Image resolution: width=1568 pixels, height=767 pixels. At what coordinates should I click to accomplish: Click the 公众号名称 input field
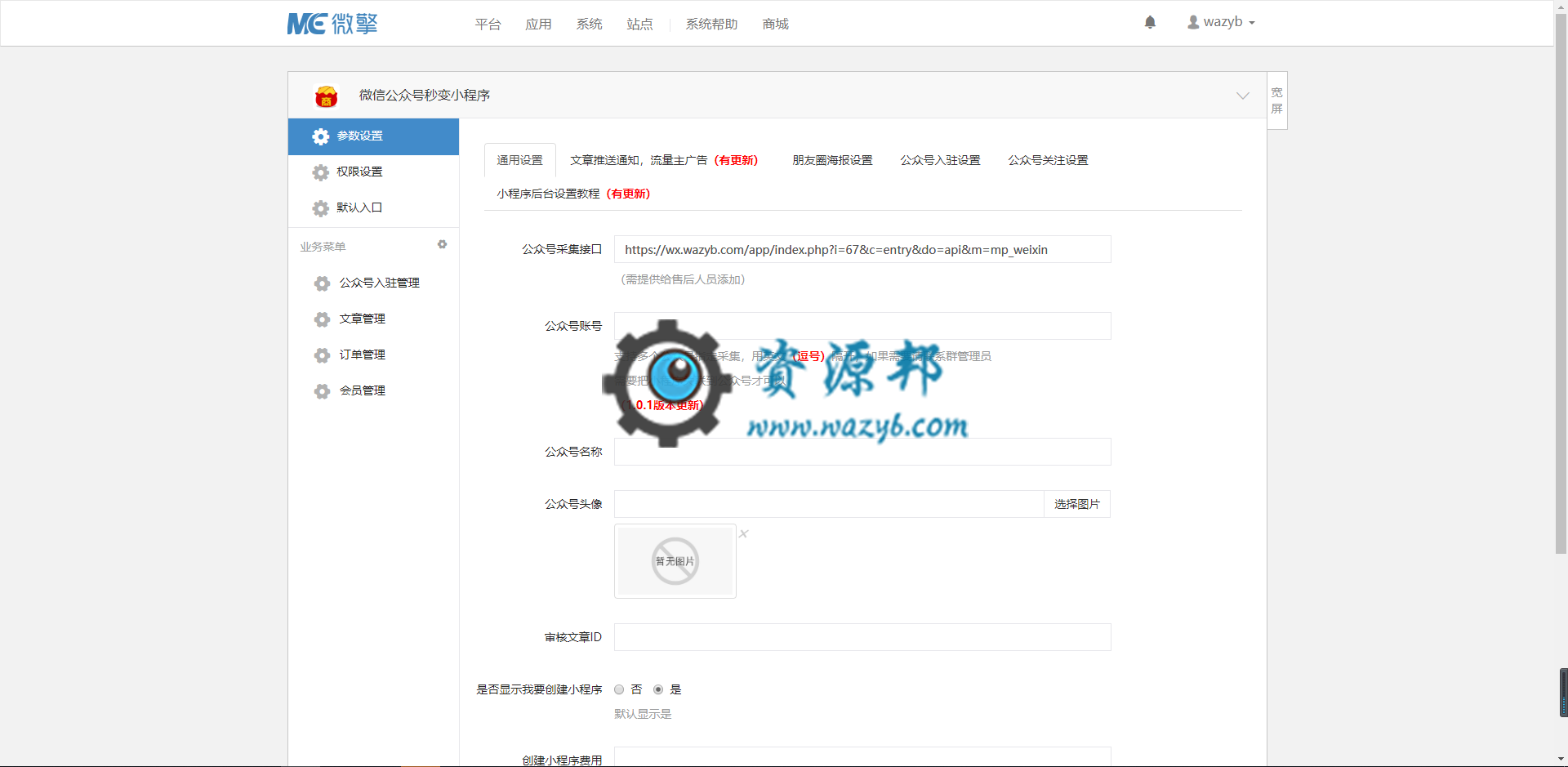[x=862, y=452]
